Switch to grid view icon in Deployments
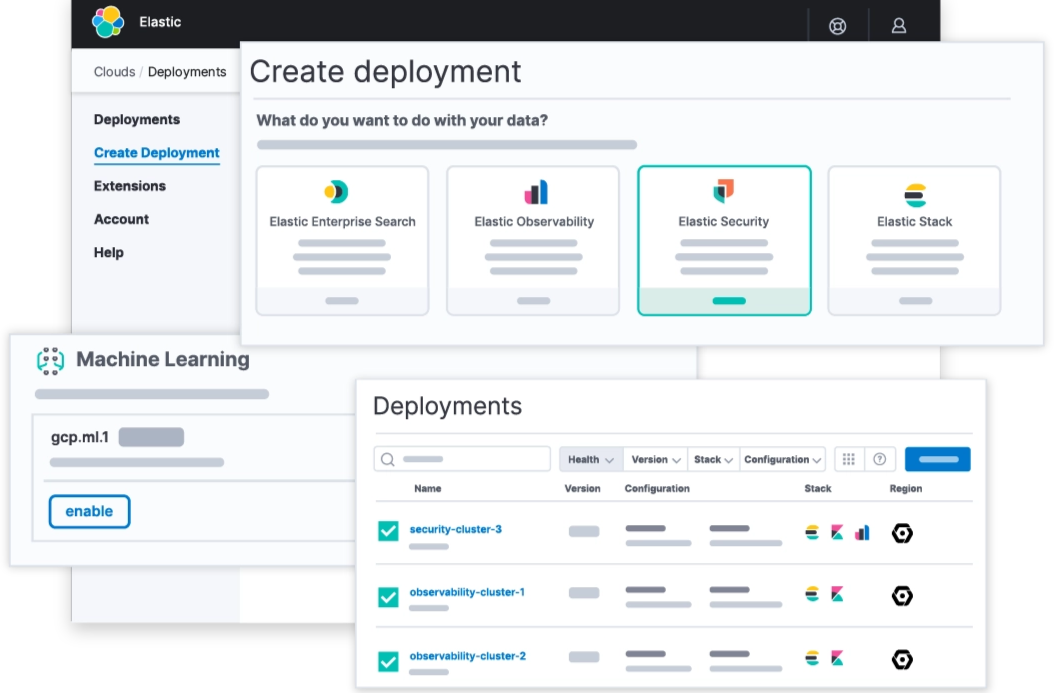This screenshot has width=1056, height=693. [849, 459]
